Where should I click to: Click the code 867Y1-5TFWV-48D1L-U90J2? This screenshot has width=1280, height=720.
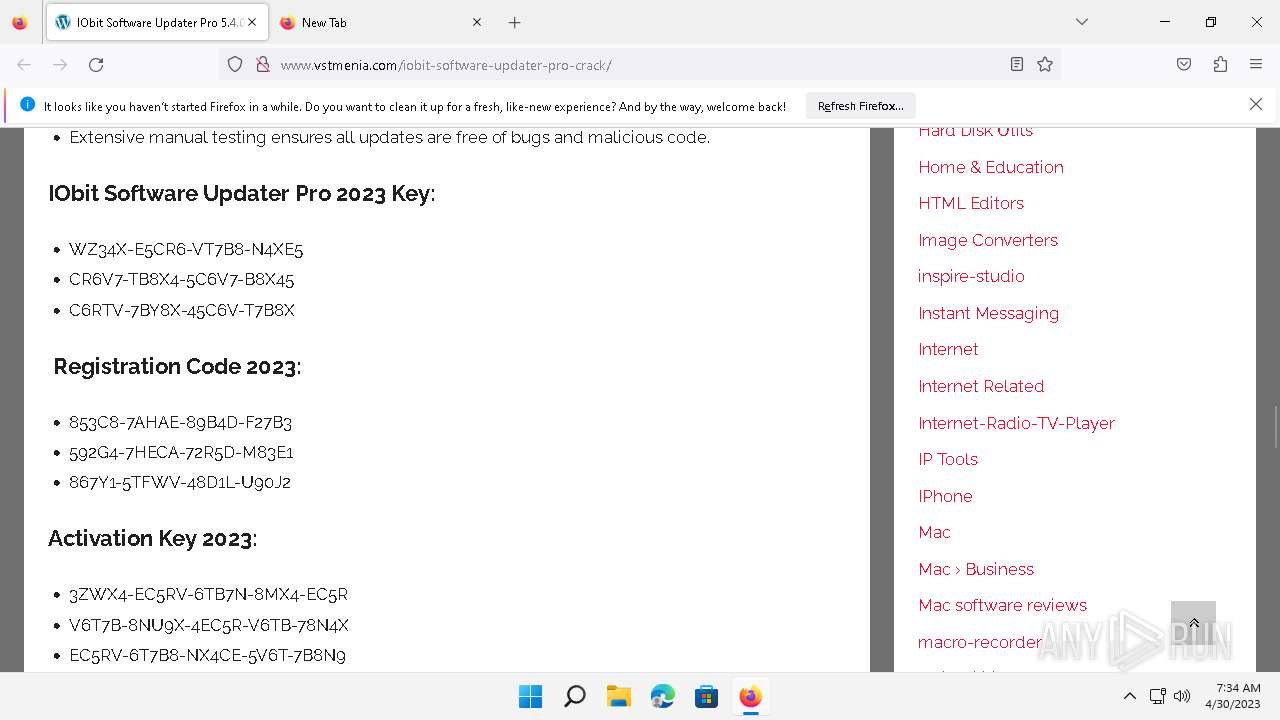[180, 482]
